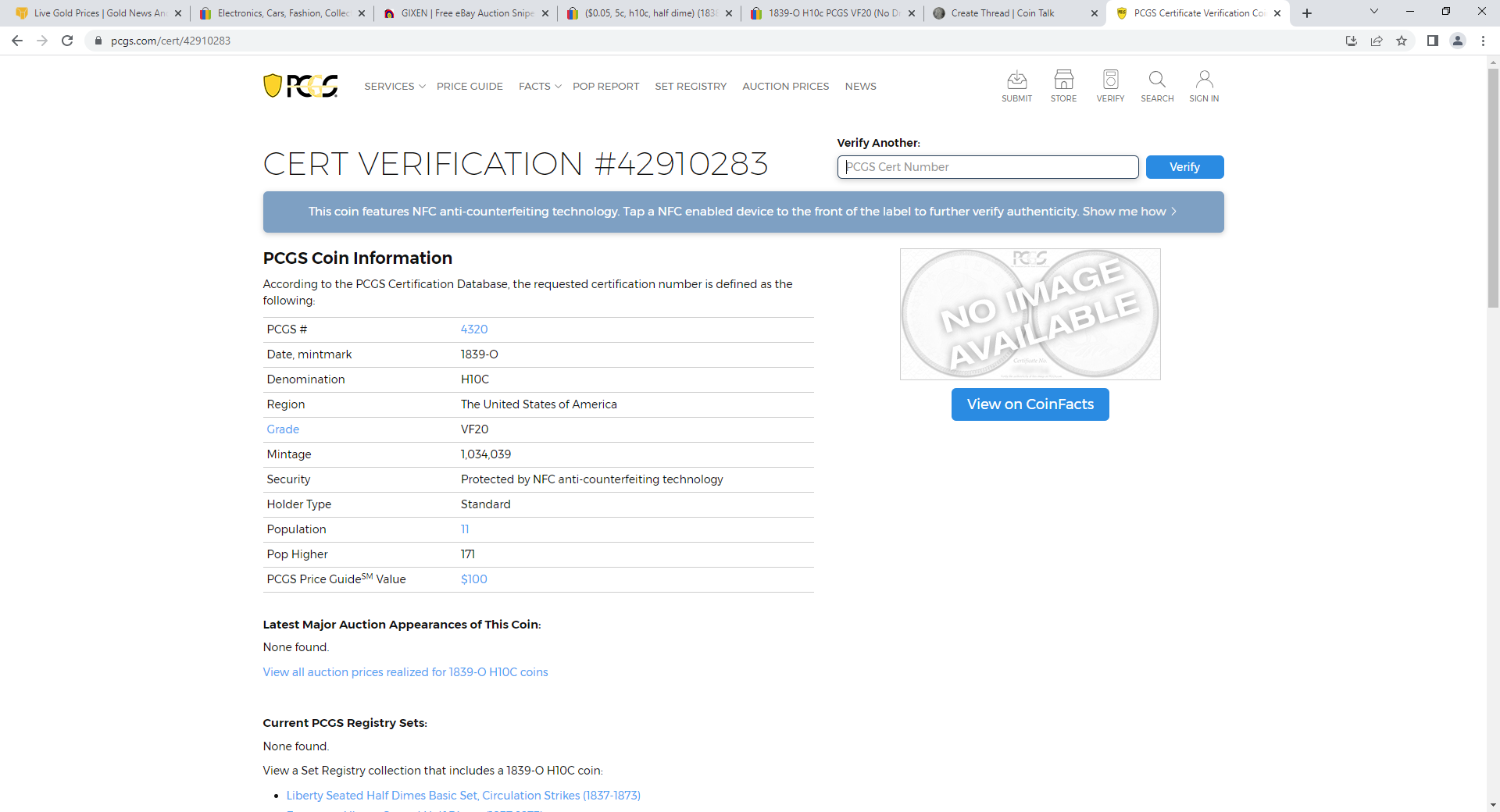
Task: Open the tab search chevron
Action: pyautogui.click(x=1374, y=12)
